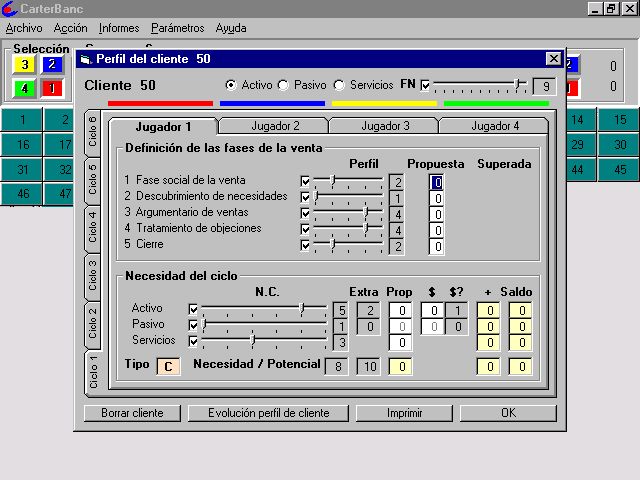The image size is (640, 480).
Task: Click the yellow number 3 selection square
Action: [x=24, y=65]
